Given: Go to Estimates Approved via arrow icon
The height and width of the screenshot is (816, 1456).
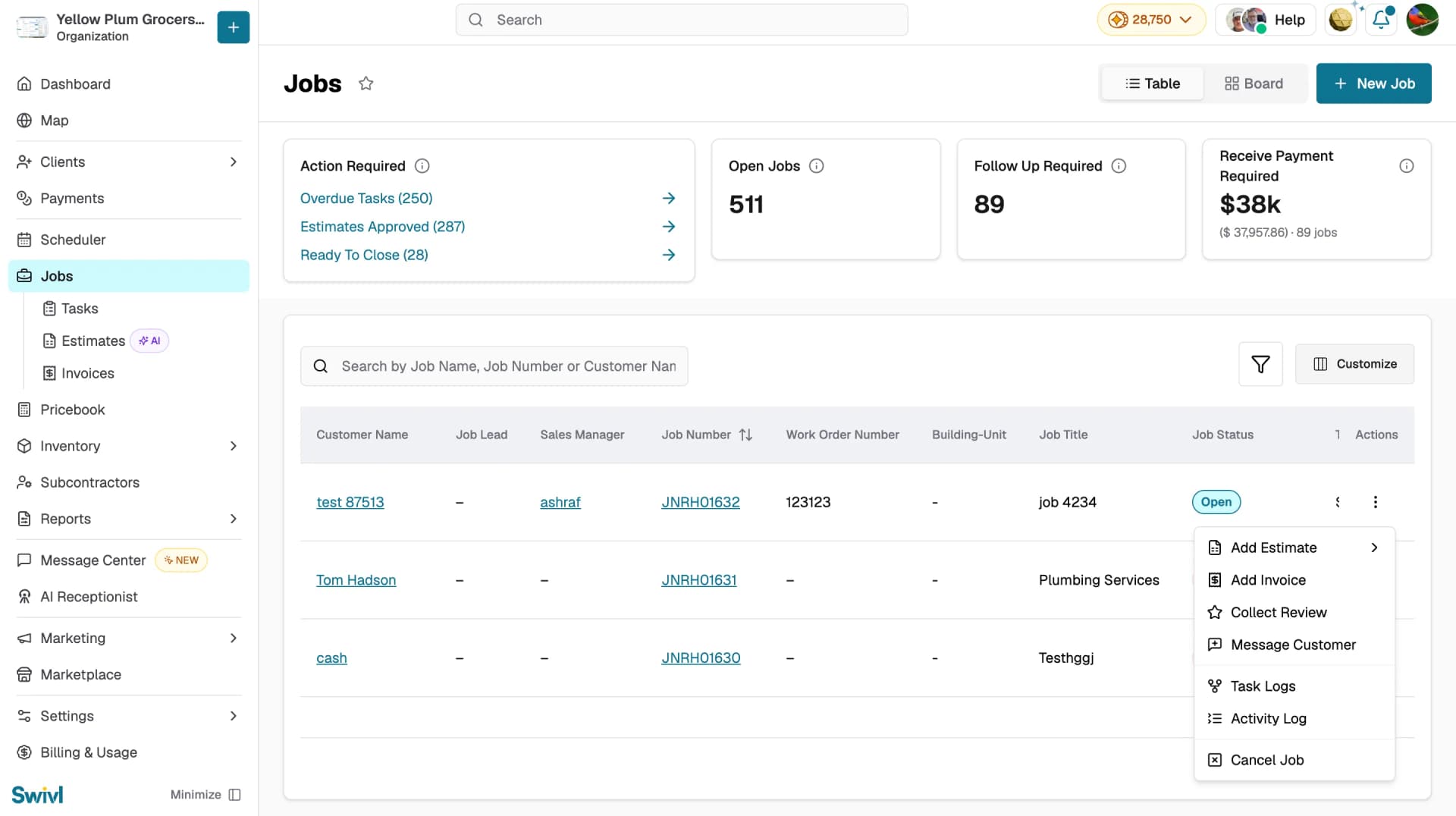Looking at the screenshot, I should coord(668,227).
